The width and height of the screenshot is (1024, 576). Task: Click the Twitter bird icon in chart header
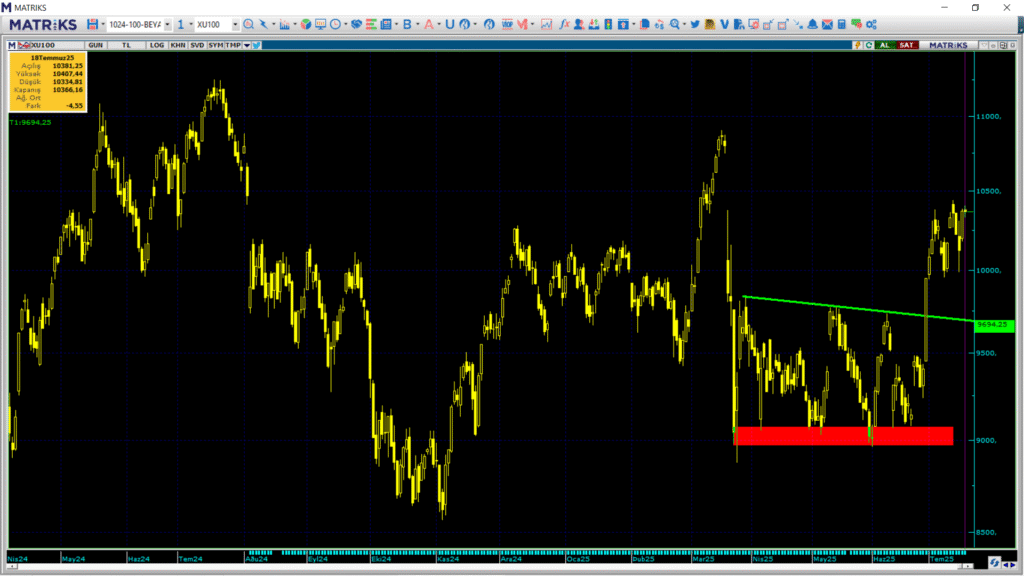(257, 45)
